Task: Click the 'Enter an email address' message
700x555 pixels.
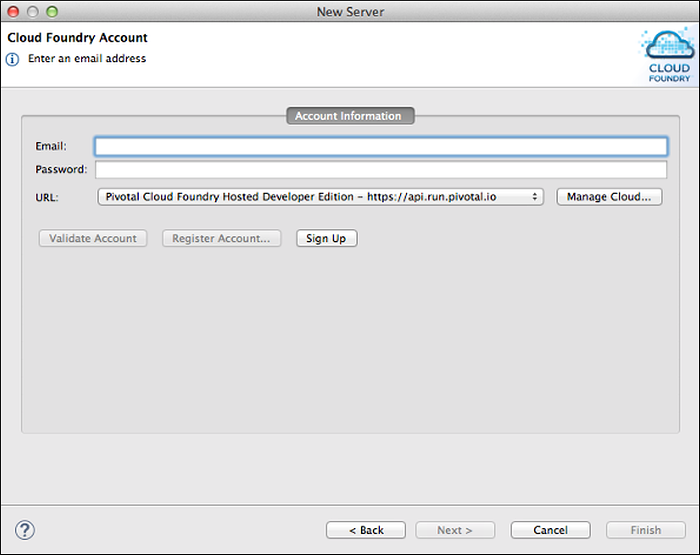Action: (x=87, y=58)
